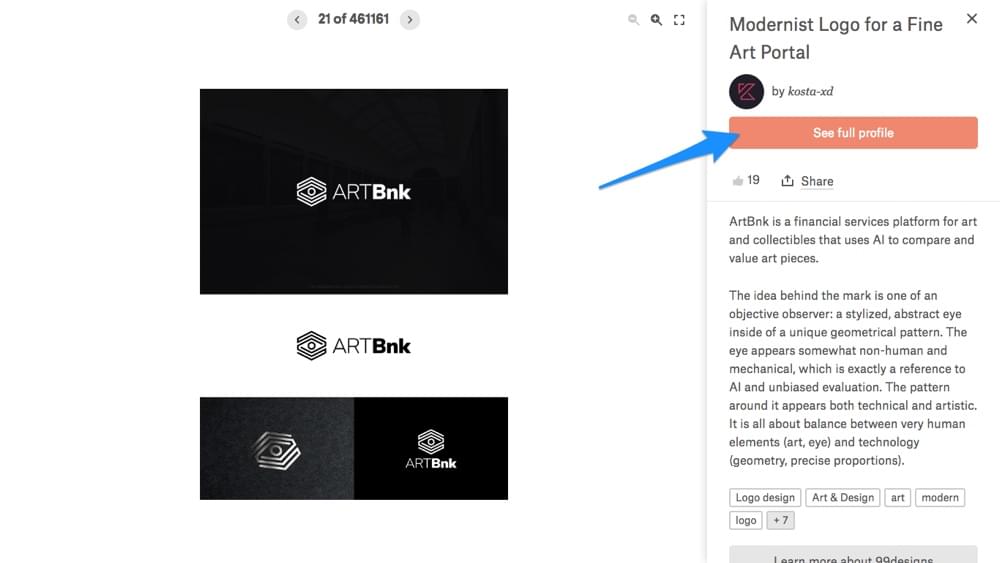Click the kosta-xd designer avatar
The height and width of the screenshot is (563, 1000).
click(746, 92)
